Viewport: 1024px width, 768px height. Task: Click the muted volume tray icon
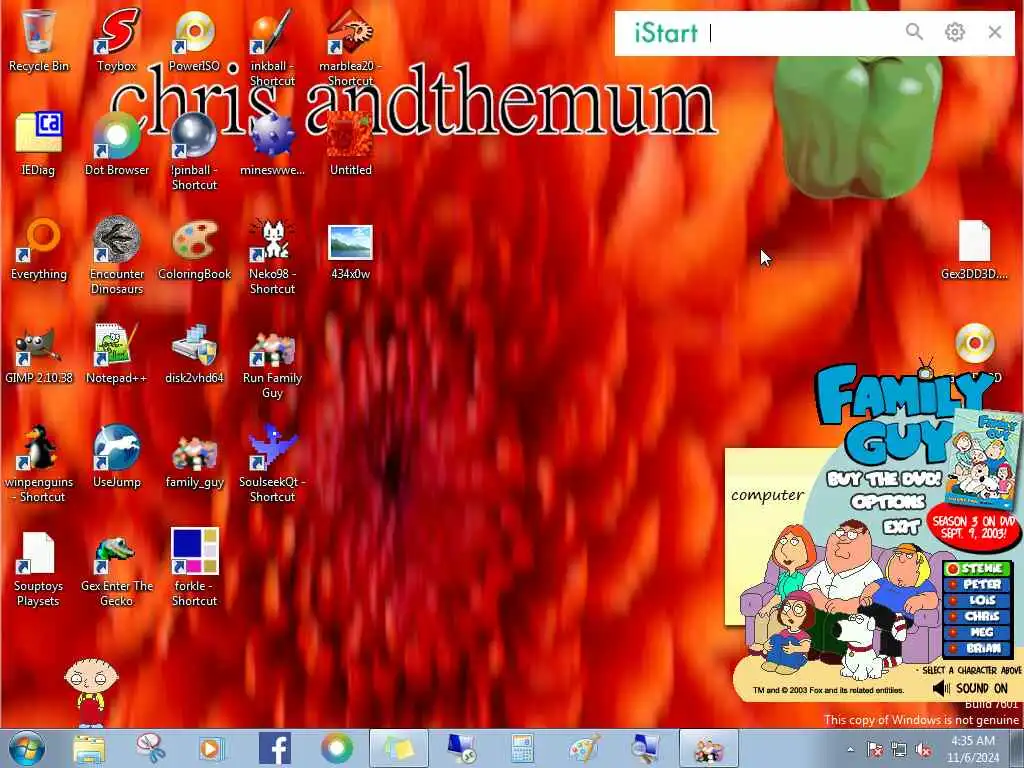923,749
